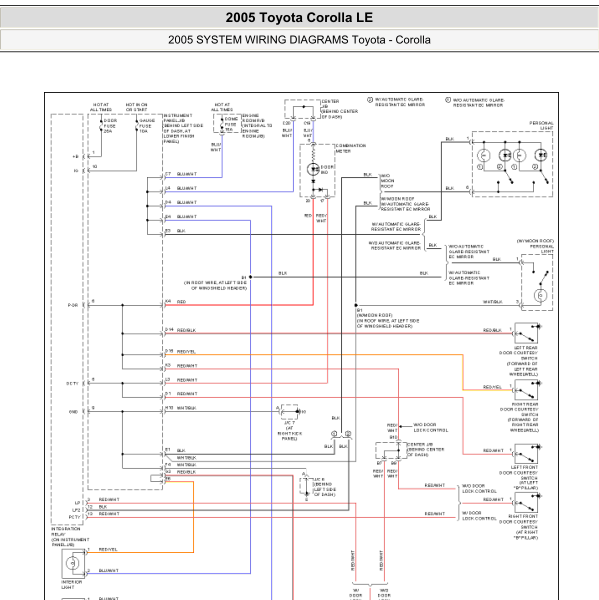Click the circled 1 connector marker above E1

tap(334, 434)
